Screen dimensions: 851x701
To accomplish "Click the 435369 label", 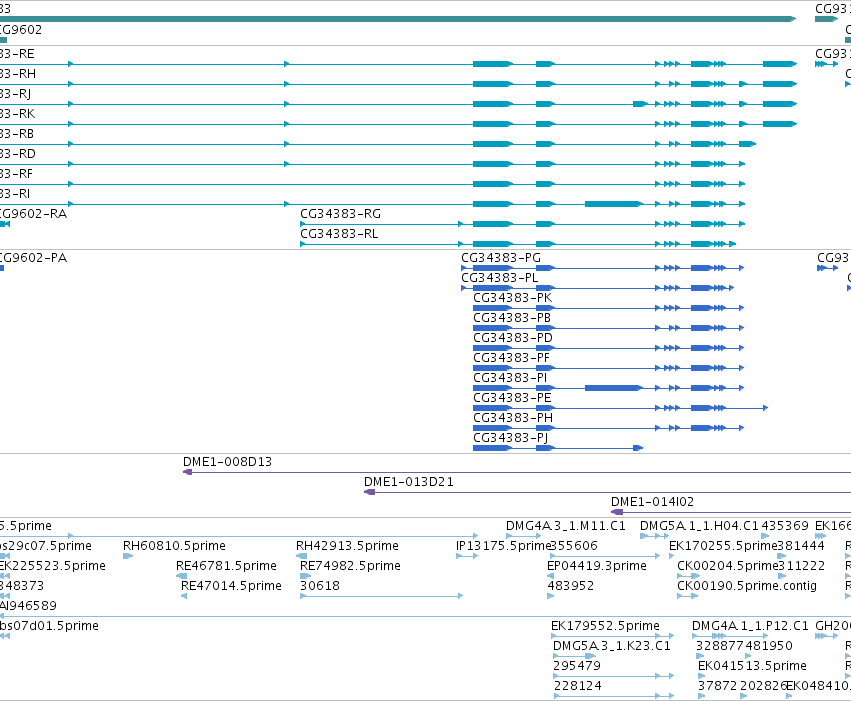I will tap(785, 526).
